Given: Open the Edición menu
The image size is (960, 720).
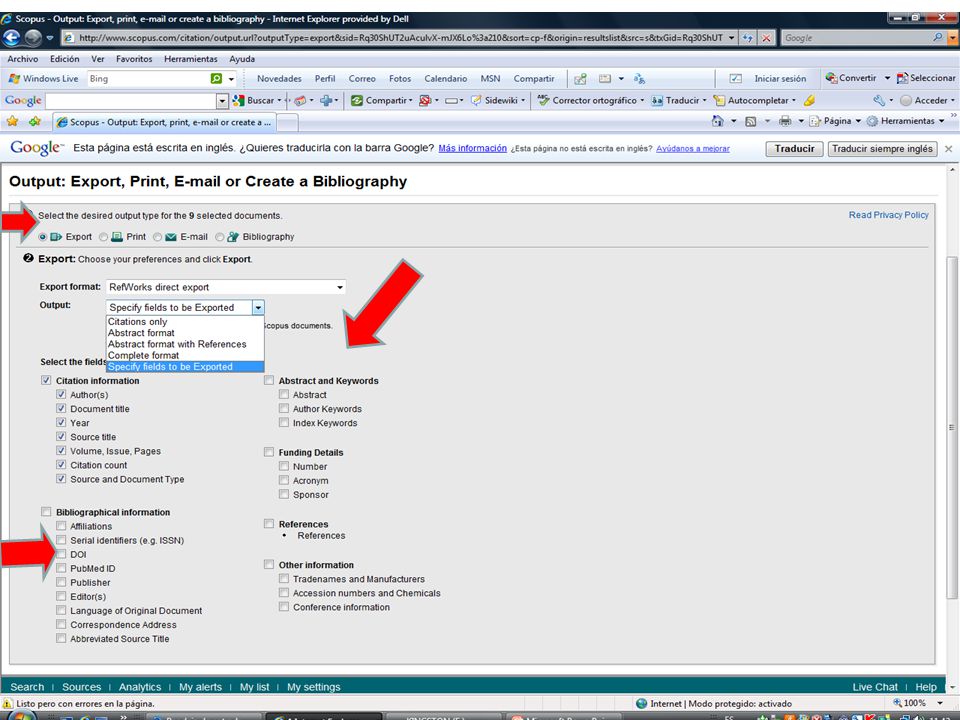Looking at the screenshot, I should (x=65, y=59).
